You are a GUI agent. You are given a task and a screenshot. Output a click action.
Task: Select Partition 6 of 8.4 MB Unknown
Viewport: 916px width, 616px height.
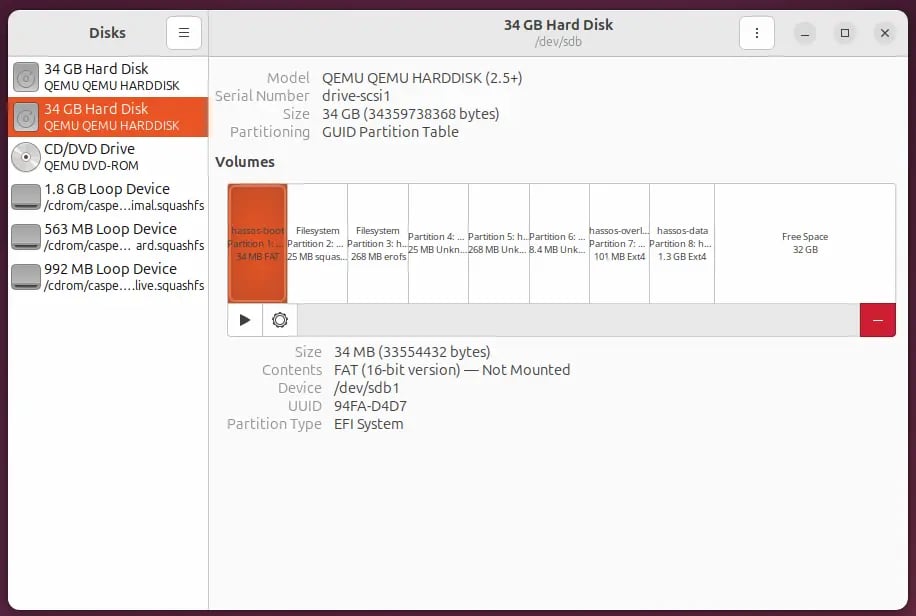[x=558, y=243]
